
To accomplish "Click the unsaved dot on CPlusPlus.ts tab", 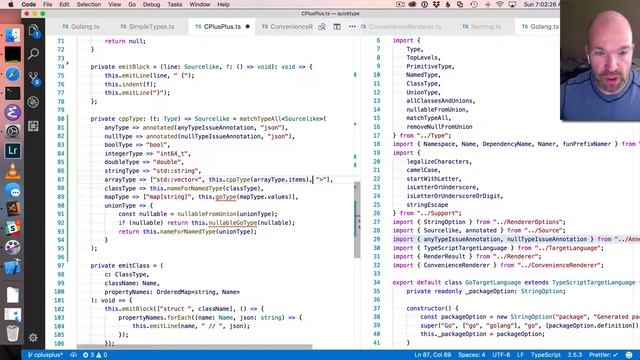I will [x=247, y=27].
